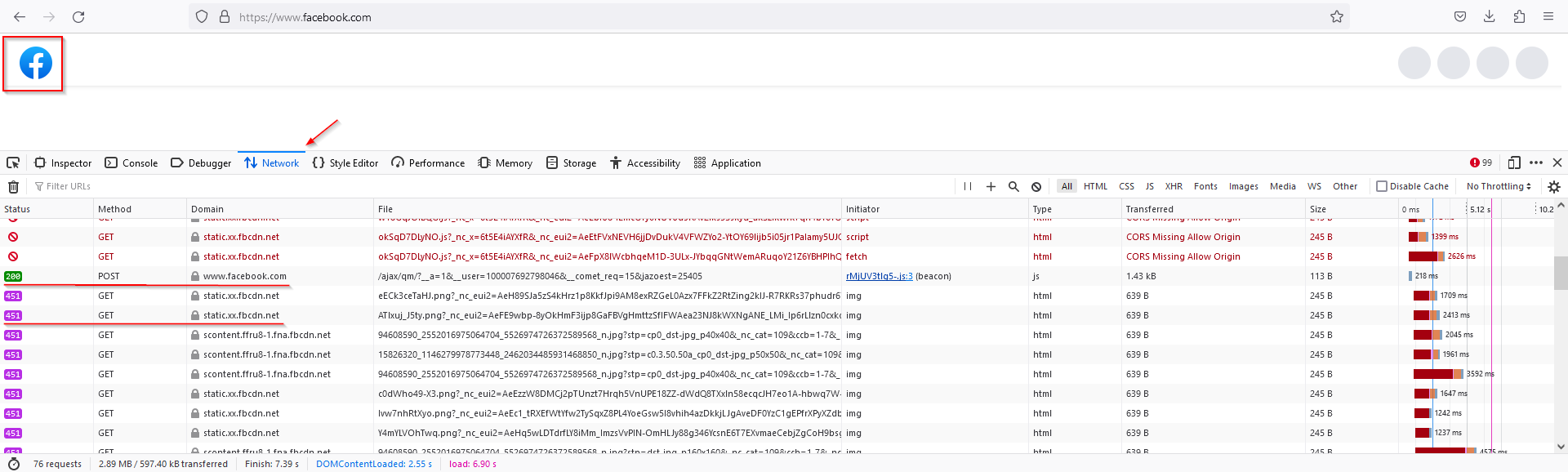Open the browser Downloads panel
This screenshot has height=472, width=1568.
[x=1490, y=16]
